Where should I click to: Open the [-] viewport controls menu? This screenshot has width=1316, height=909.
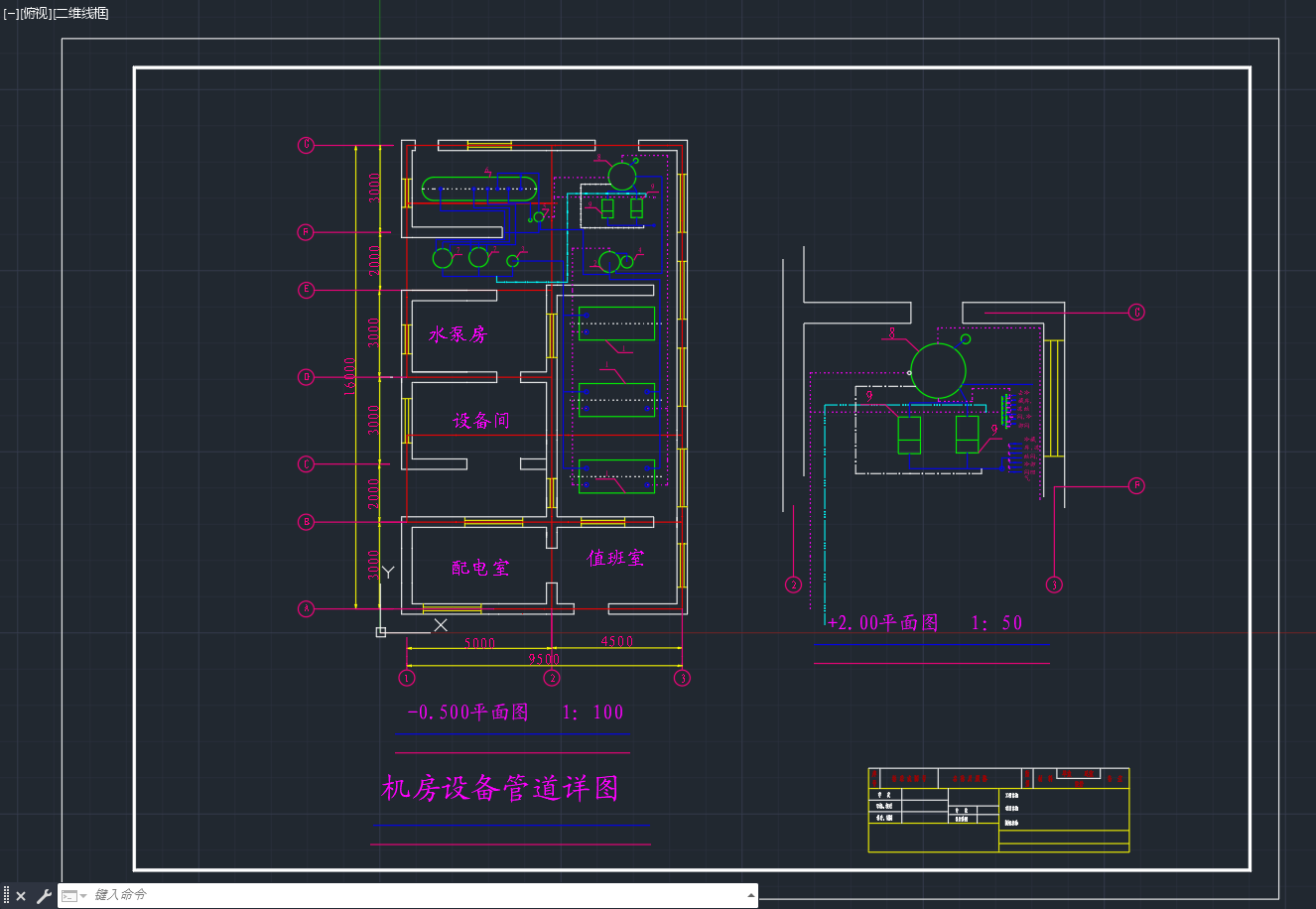coord(11,13)
